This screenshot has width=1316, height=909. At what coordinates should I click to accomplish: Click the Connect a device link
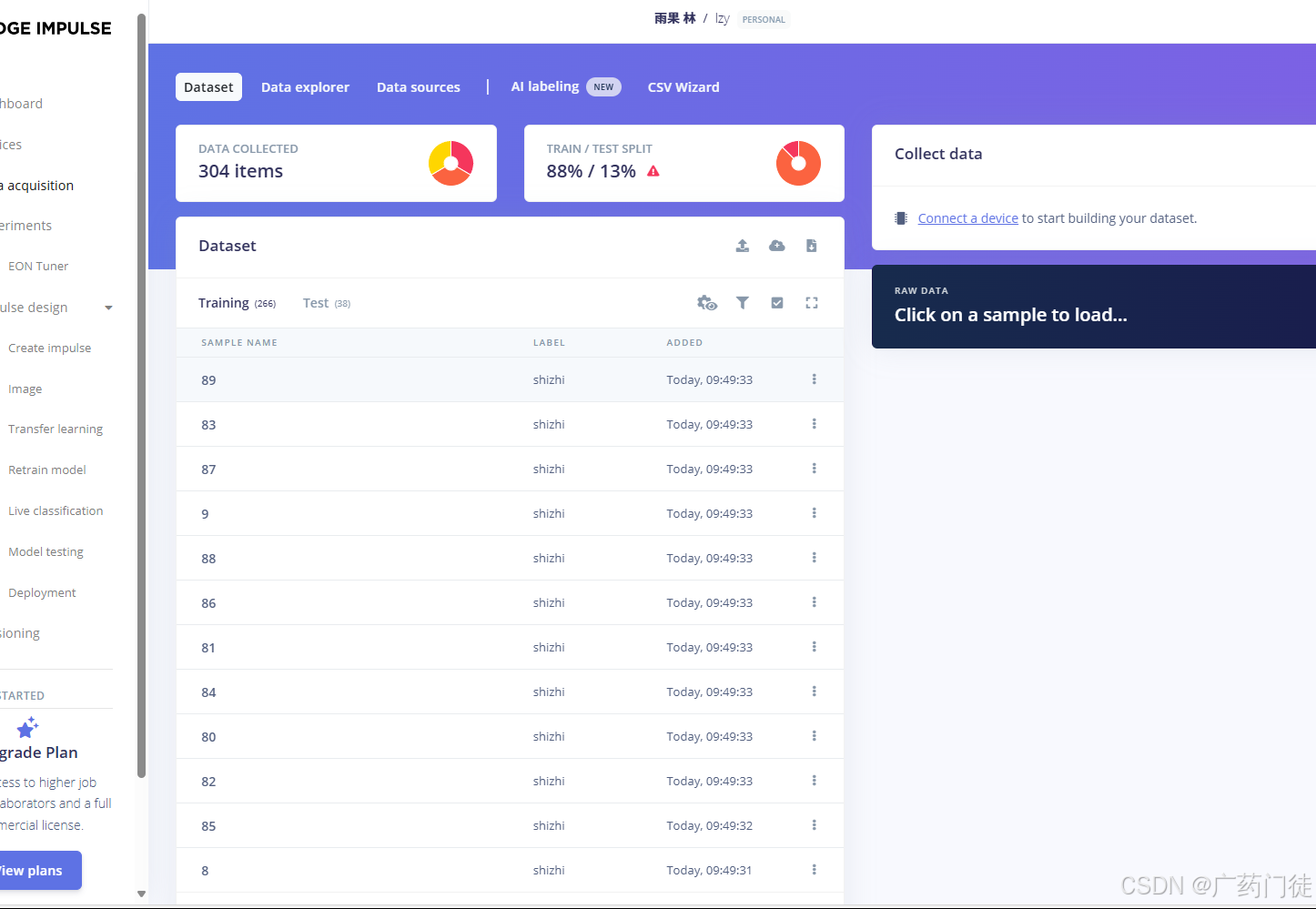[x=968, y=218]
